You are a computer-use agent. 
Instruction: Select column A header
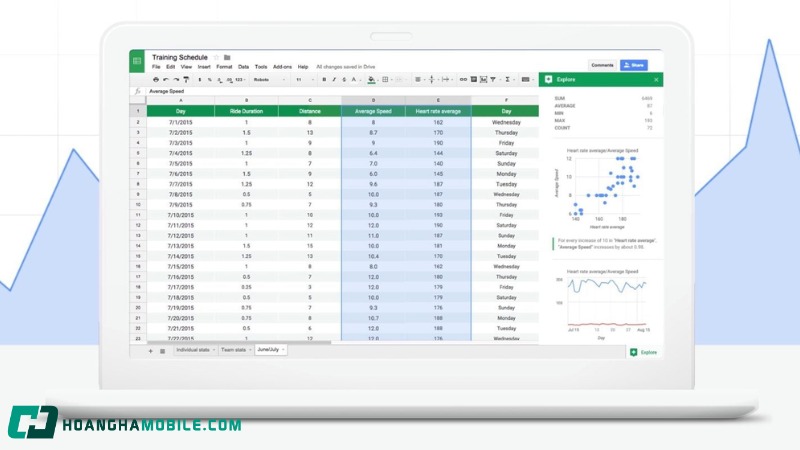(181, 100)
